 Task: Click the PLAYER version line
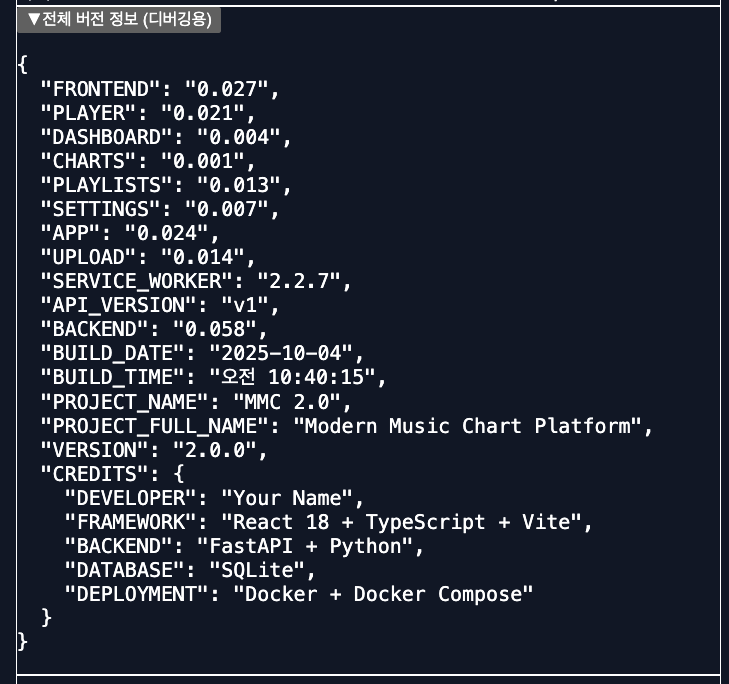click(x=141, y=113)
